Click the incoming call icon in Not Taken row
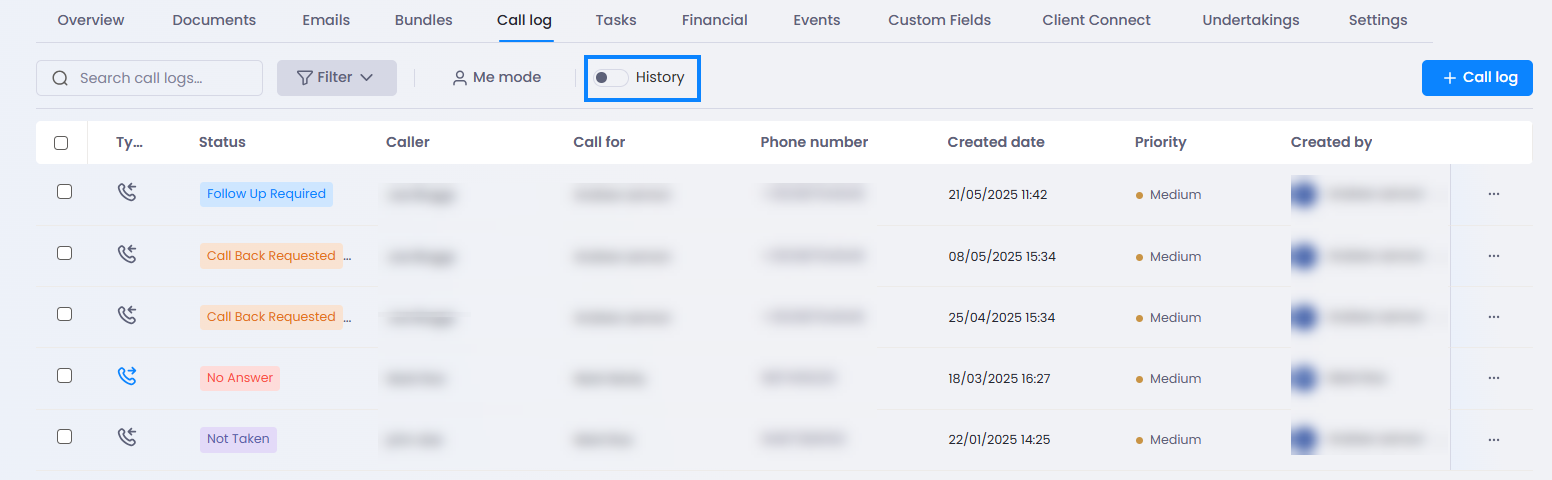This screenshot has height=480, width=1552. point(126,438)
